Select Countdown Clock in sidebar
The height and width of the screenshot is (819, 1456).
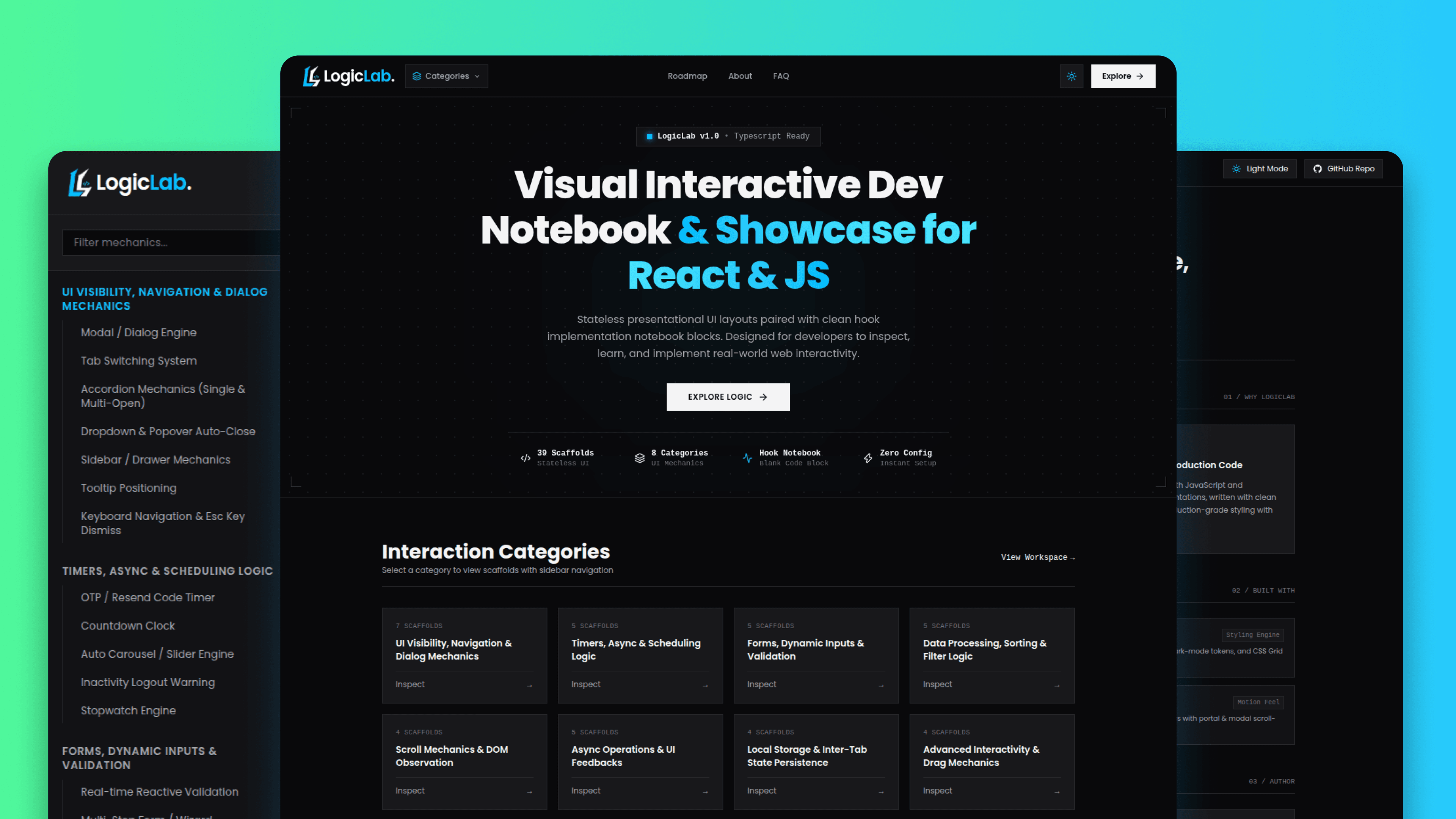(128, 626)
